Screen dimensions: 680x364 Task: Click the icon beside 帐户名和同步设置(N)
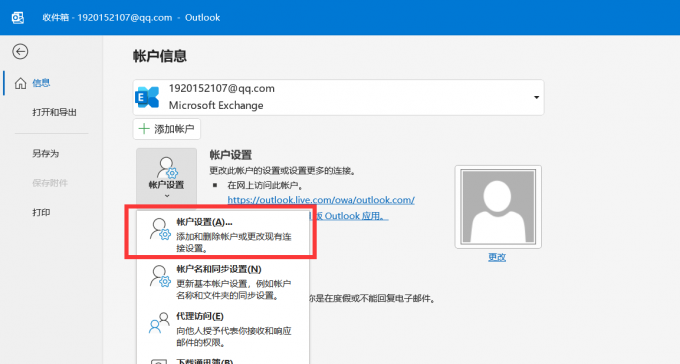[160, 276]
